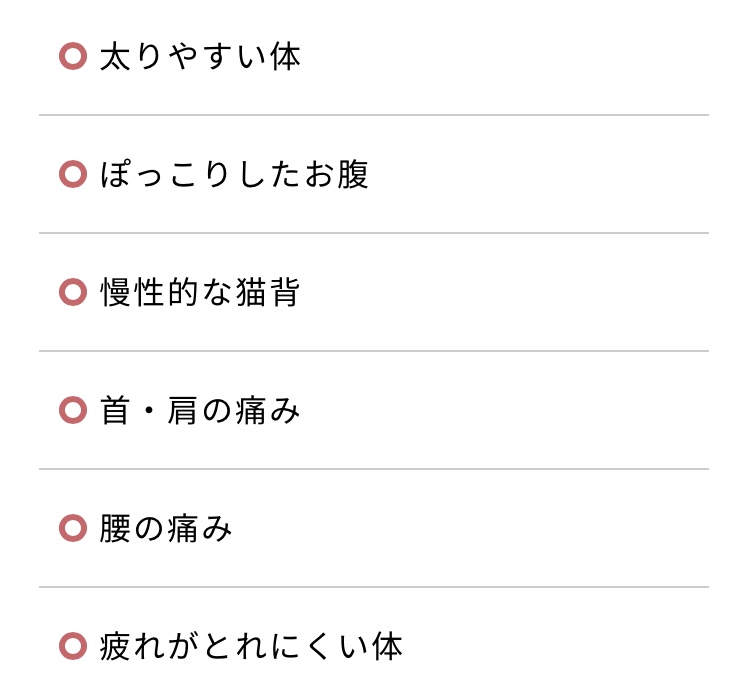Click the circle bullet beside 疲れがとれにくい体
Viewport: 748px width, 697px height.
(x=73, y=646)
